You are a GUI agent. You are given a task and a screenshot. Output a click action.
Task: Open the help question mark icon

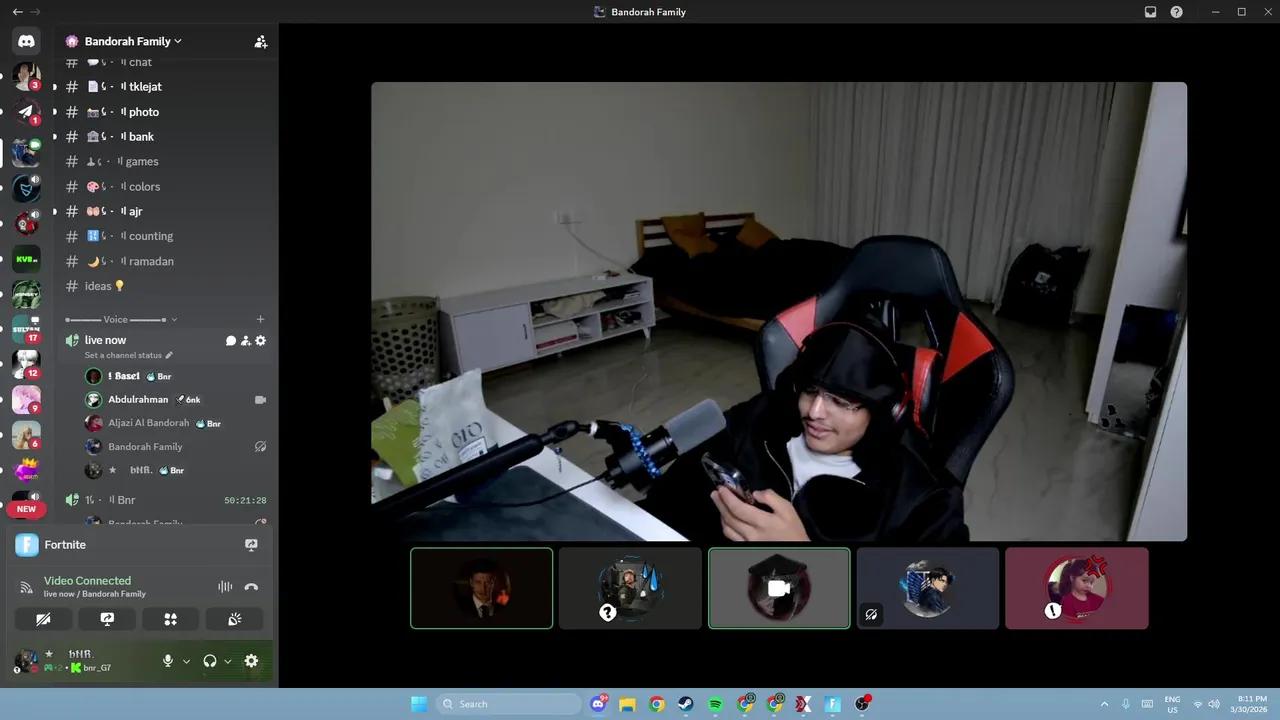[1176, 12]
